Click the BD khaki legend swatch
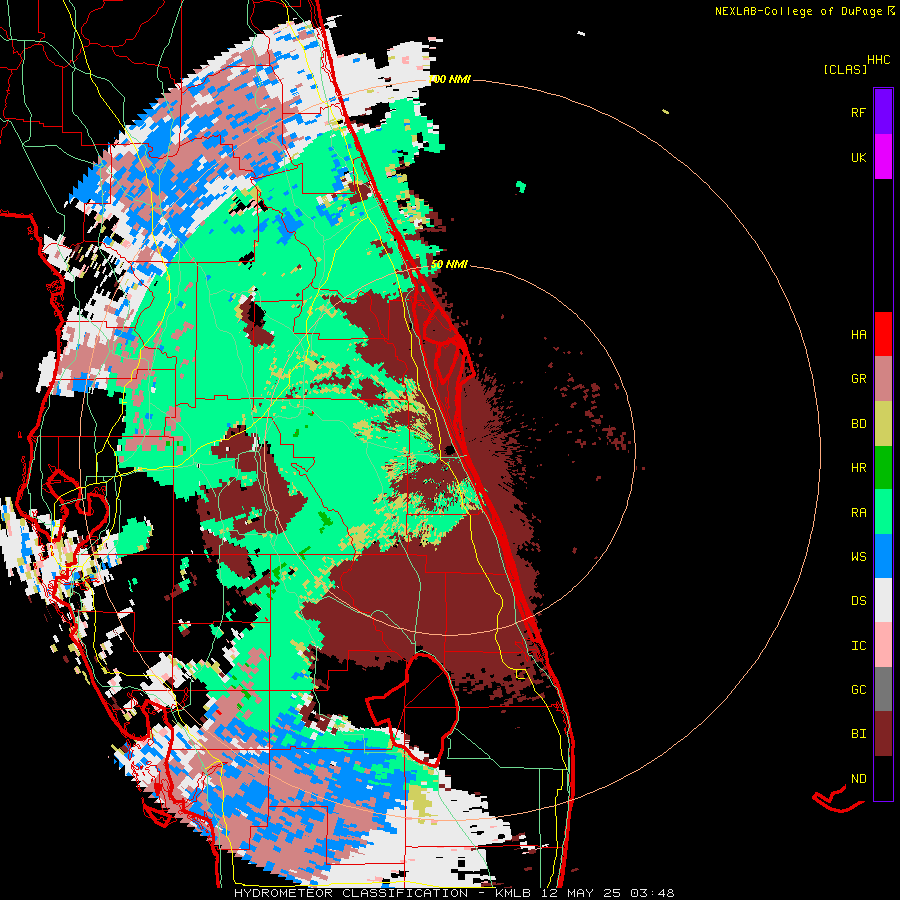This screenshot has height=900, width=900. pyautogui.click(x=883, y=424)
